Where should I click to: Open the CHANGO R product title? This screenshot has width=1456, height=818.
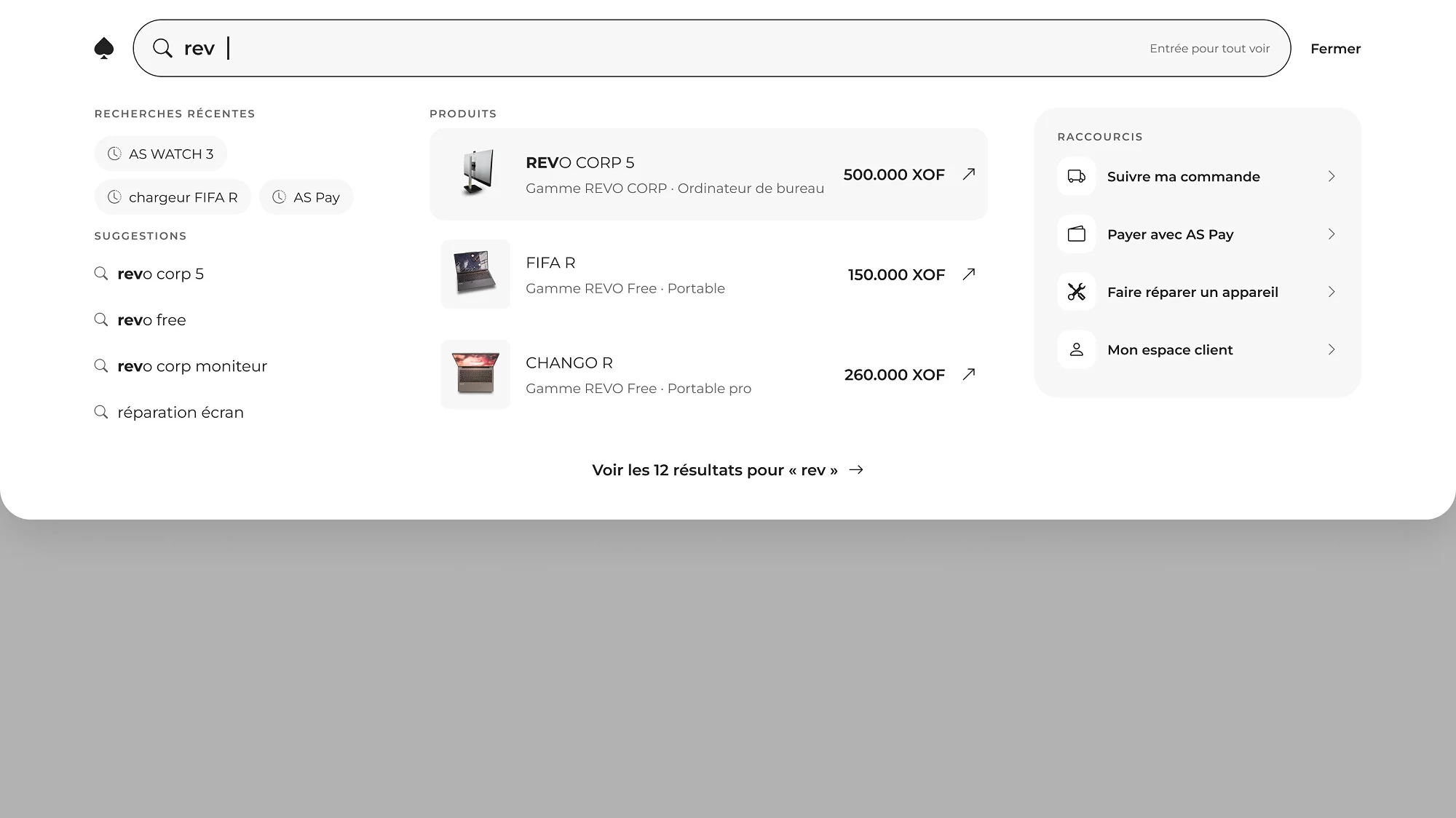coord(569,362)
